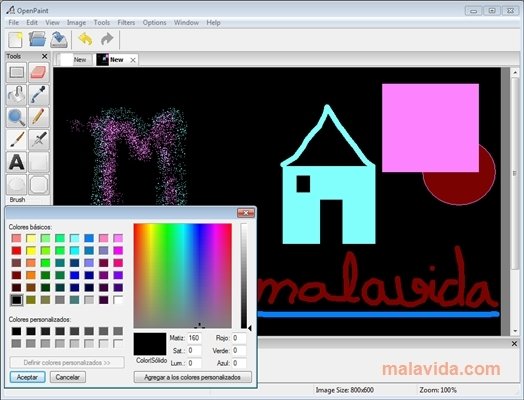
Task: Click the vertical scrollbar thumb
Action: pos(515,173)
